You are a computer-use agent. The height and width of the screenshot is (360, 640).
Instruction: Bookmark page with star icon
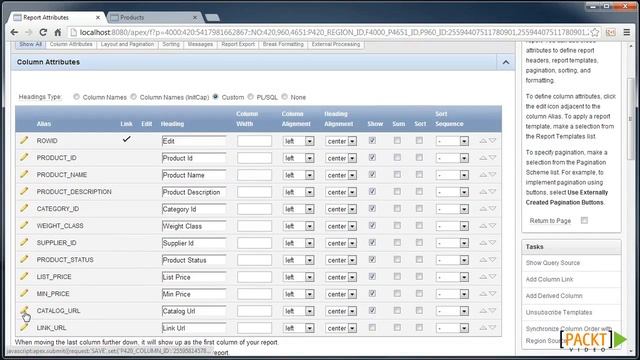(x=595, y=32)
